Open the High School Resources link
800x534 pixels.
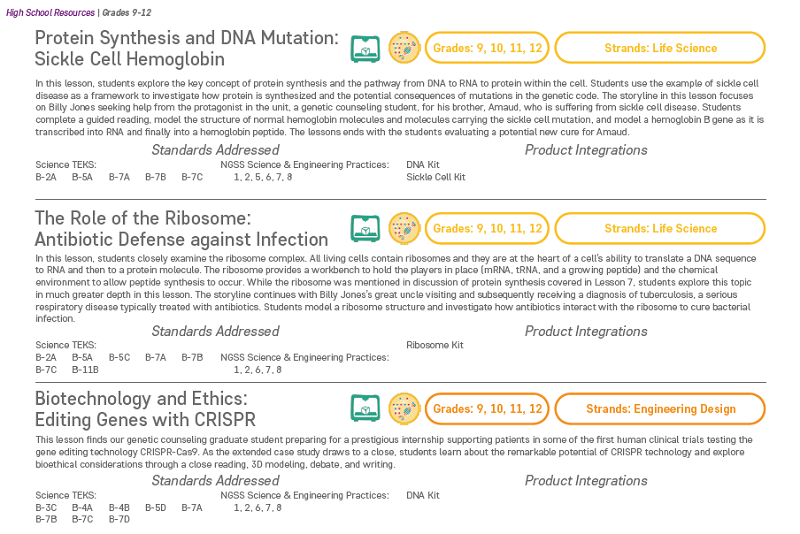point(50,13)
